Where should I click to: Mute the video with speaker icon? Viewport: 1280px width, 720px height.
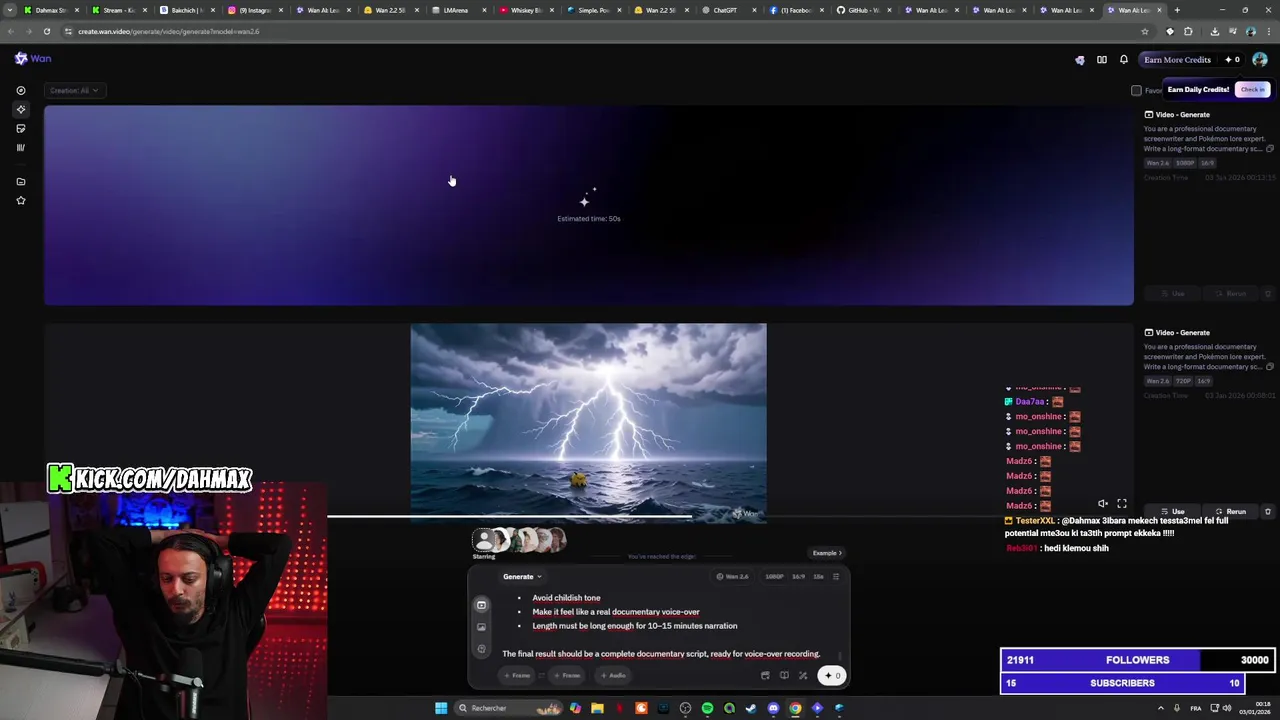point(1103,504)
